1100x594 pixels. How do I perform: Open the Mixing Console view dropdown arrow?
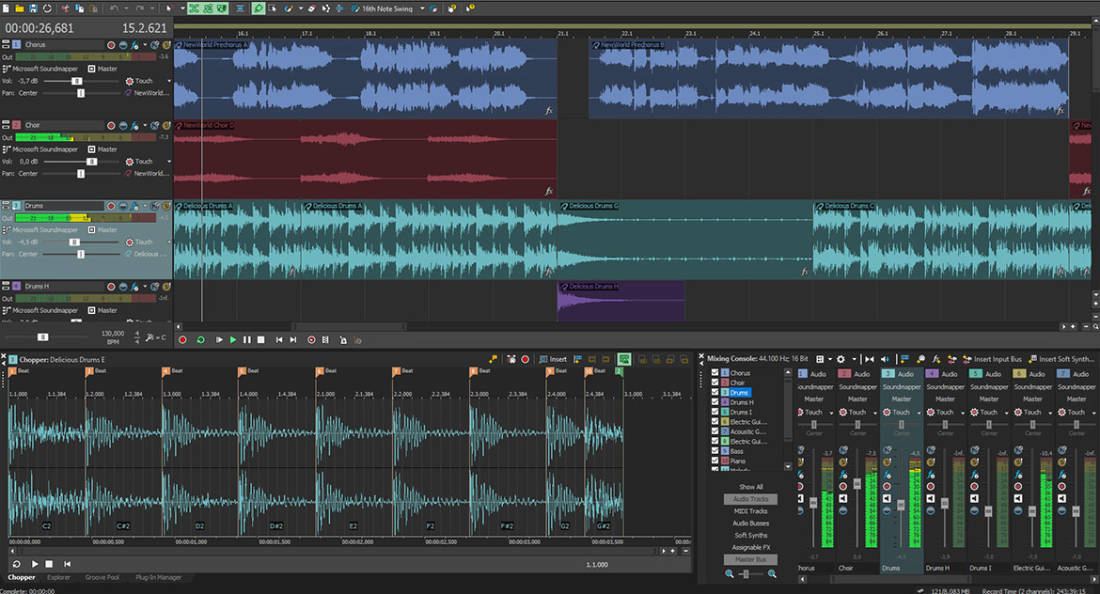point(829,360)
